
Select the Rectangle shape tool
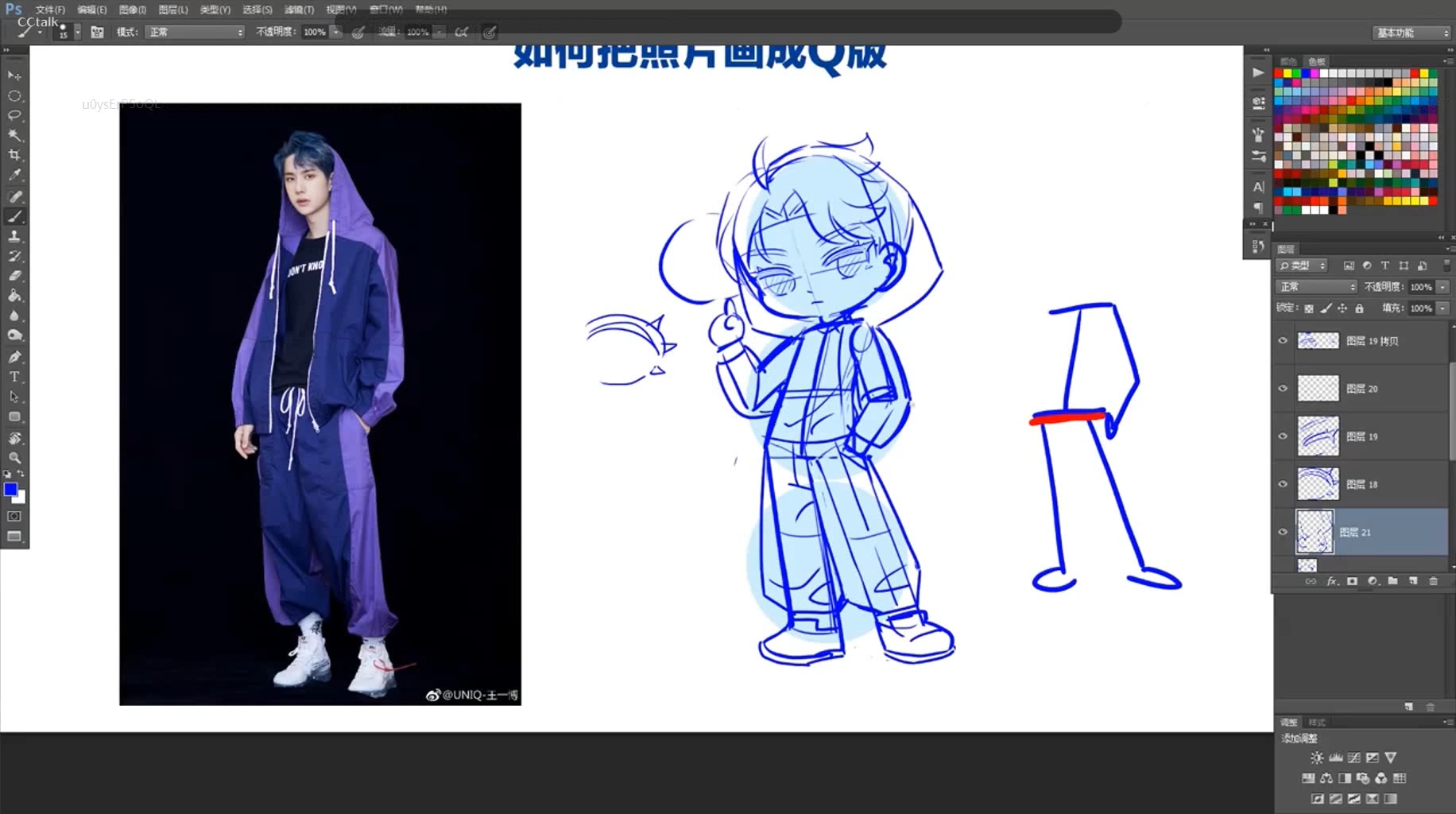(14, 417)
